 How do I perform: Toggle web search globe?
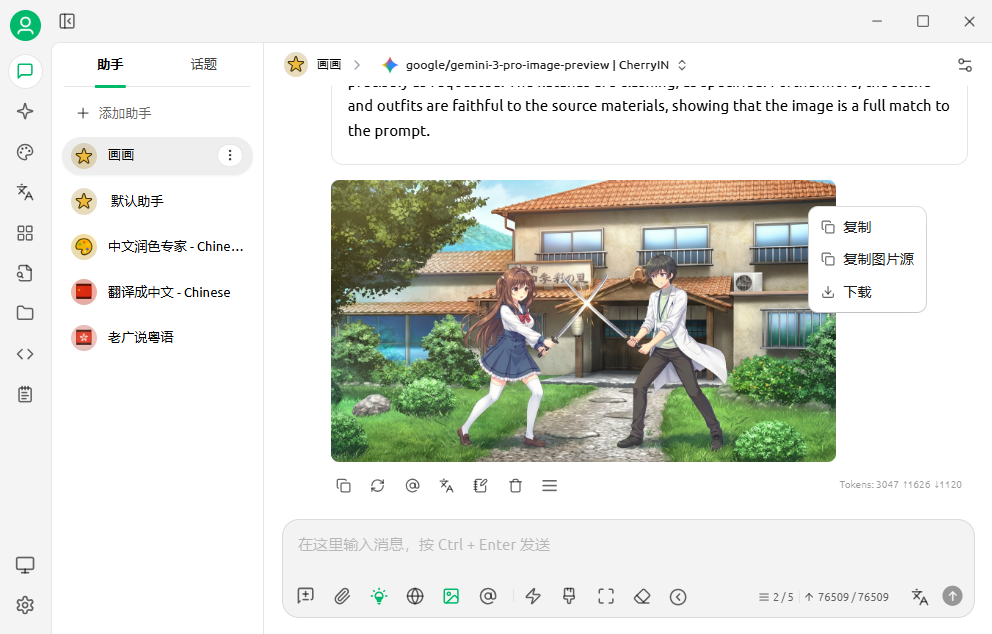click(415, 596)
